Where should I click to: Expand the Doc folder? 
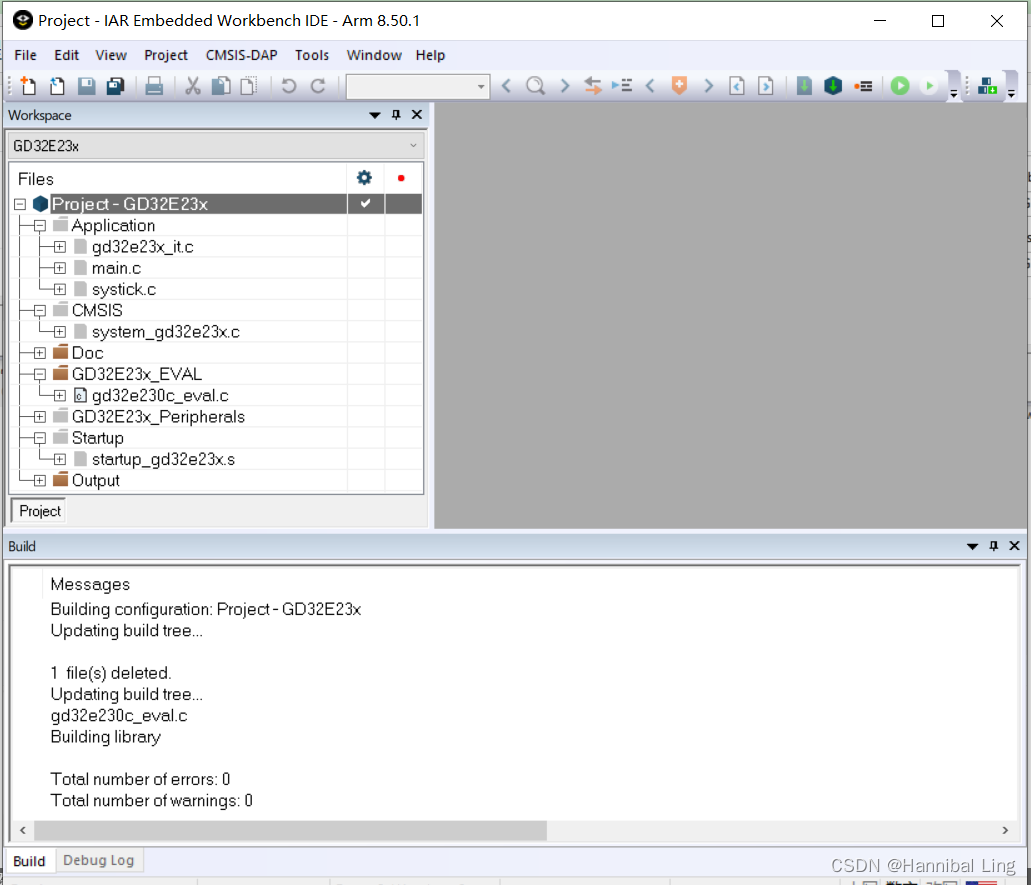point(40,353)
